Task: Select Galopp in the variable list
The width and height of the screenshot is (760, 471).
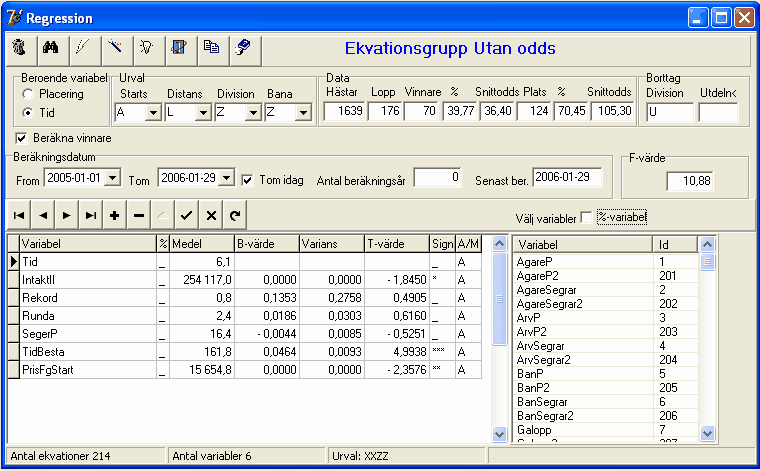Action: [x=606, y=430]
